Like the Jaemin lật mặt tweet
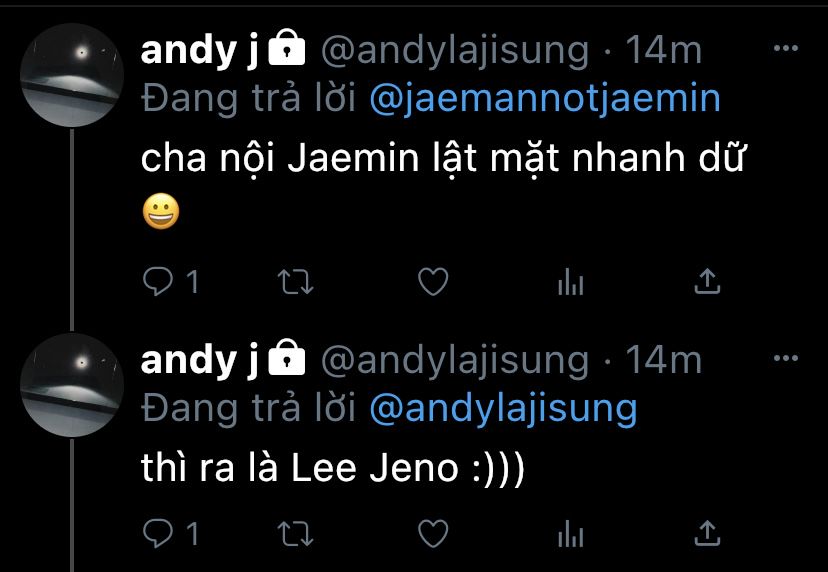 pos(433,282)
